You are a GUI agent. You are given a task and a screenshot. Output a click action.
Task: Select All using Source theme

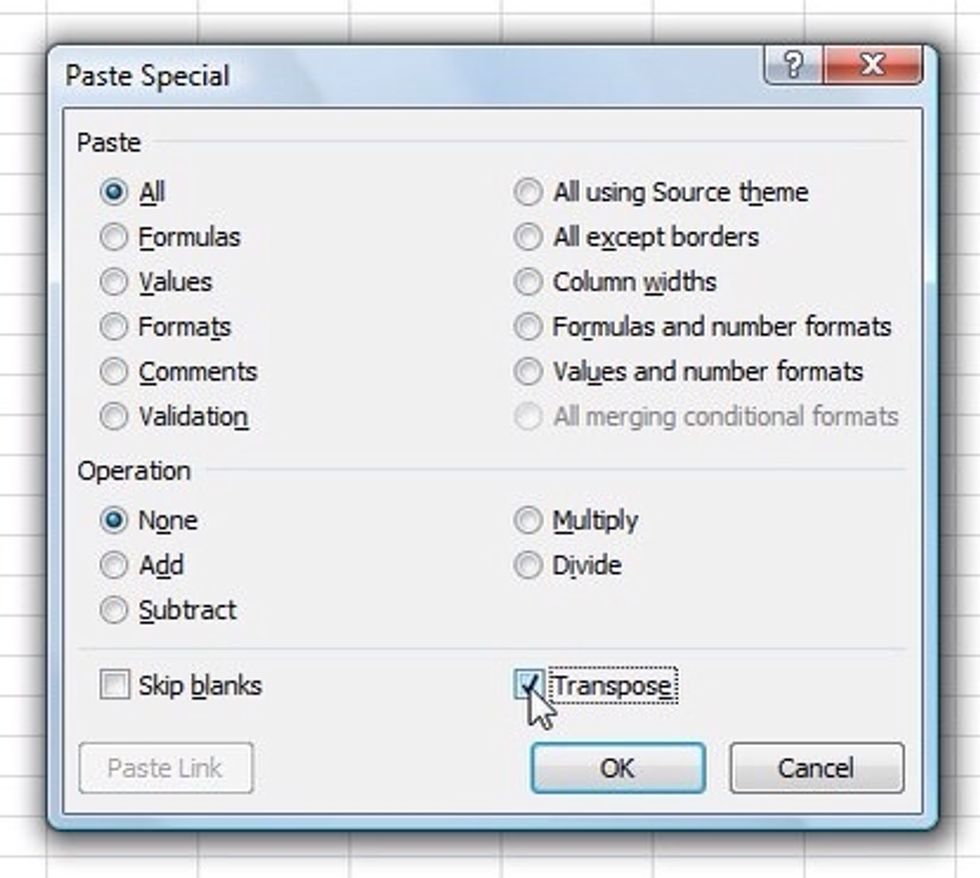tap(528, 192)
